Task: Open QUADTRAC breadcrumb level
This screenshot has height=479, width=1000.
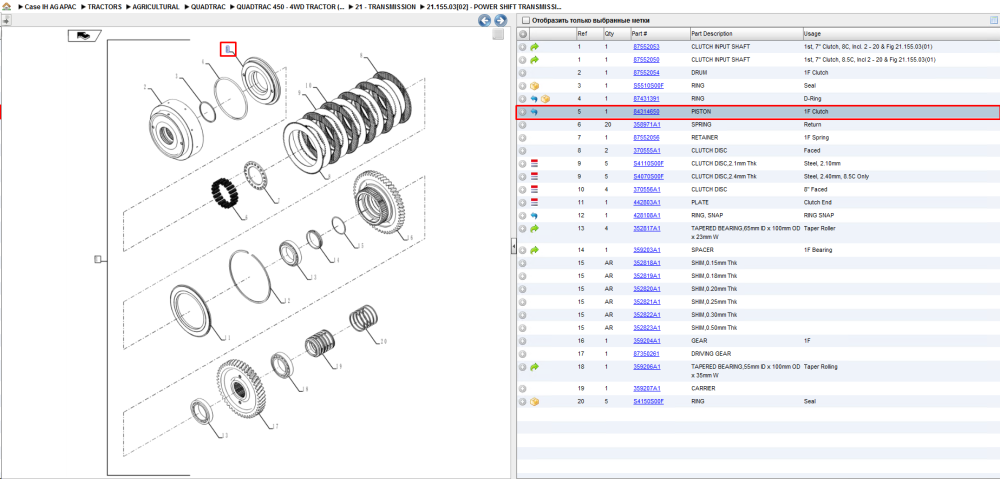Action: (207, 6)
